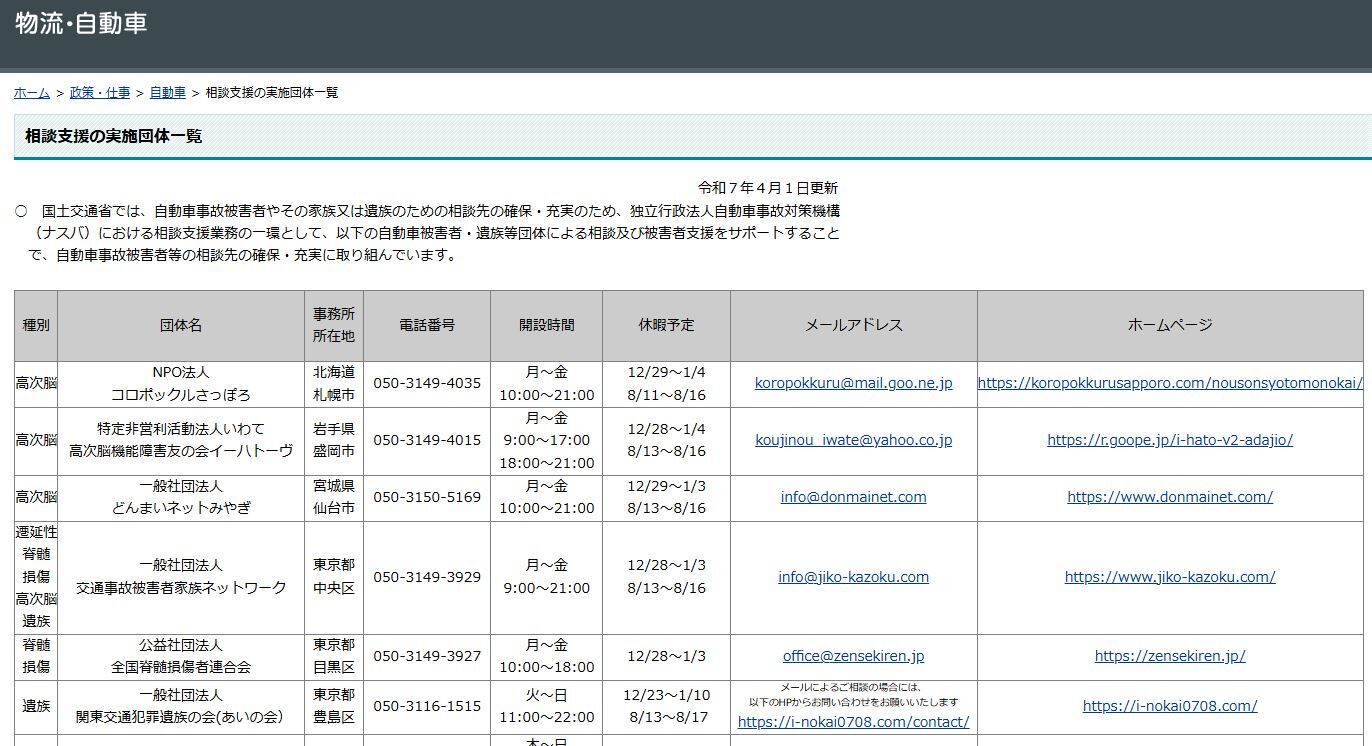
Task: Open koropokkurusapporo.com homepage link
Action: coord(1170,383)
